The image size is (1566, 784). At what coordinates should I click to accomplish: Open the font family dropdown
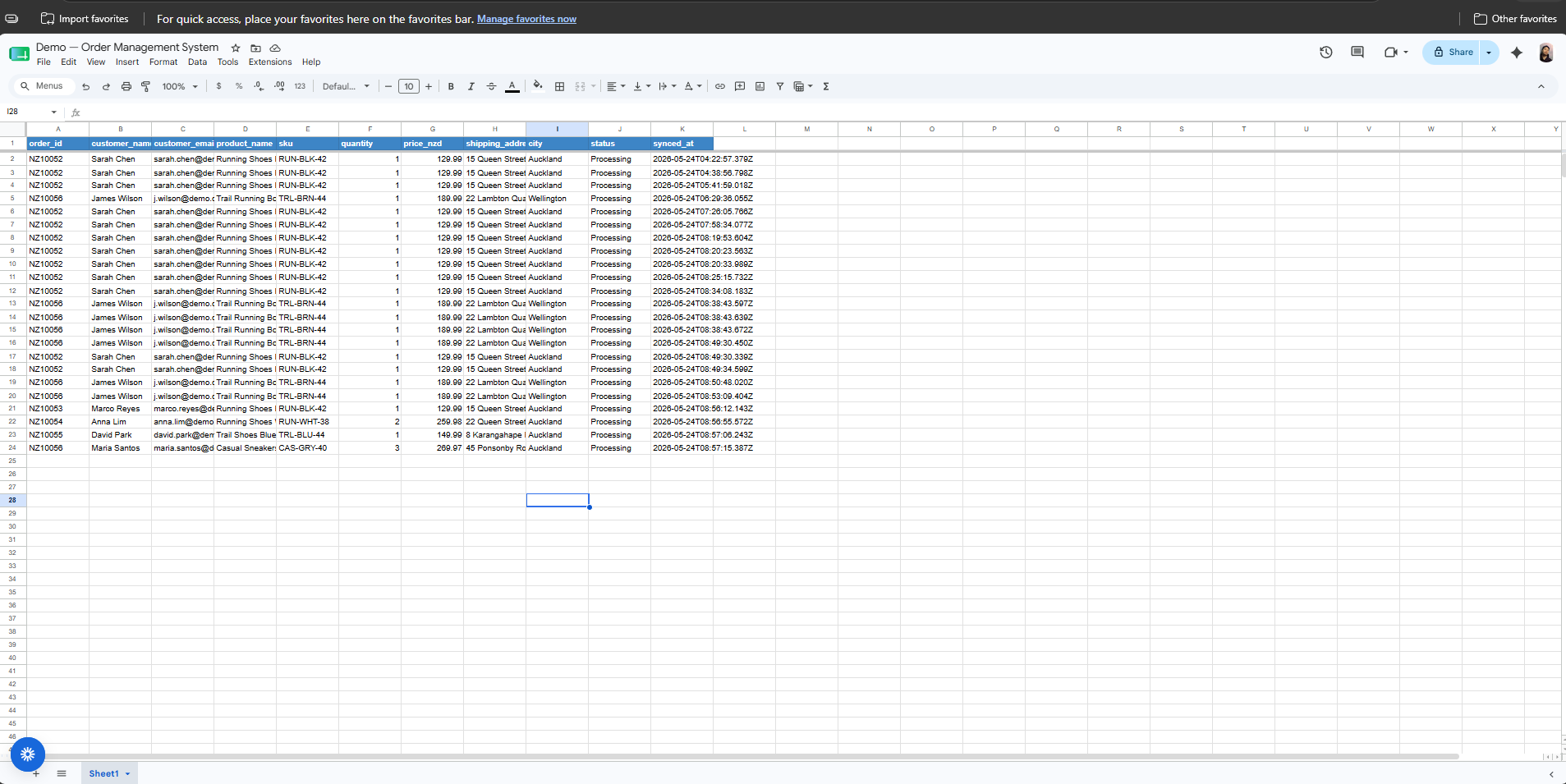tap(346, 86)
